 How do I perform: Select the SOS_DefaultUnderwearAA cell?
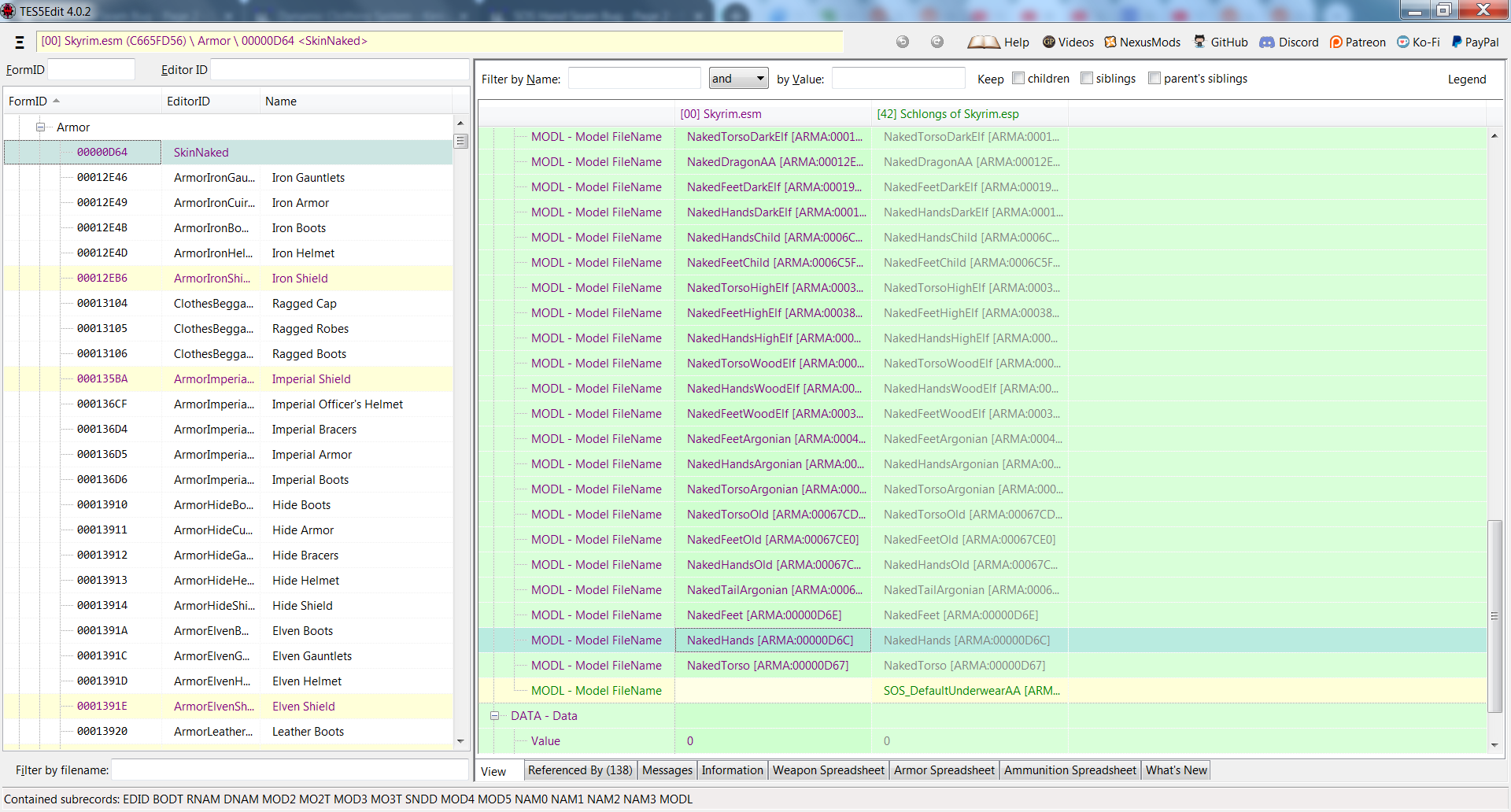click(x=970, y=690)
